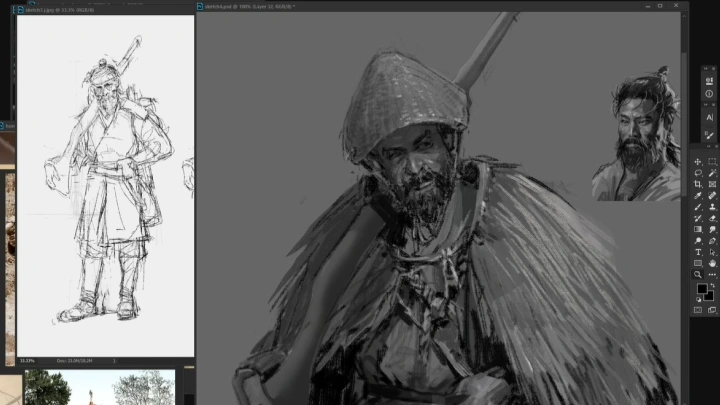The width and height of the screenshot is (720, 405).
Task: Expand the Character panel group arrows
Action: 706,105
